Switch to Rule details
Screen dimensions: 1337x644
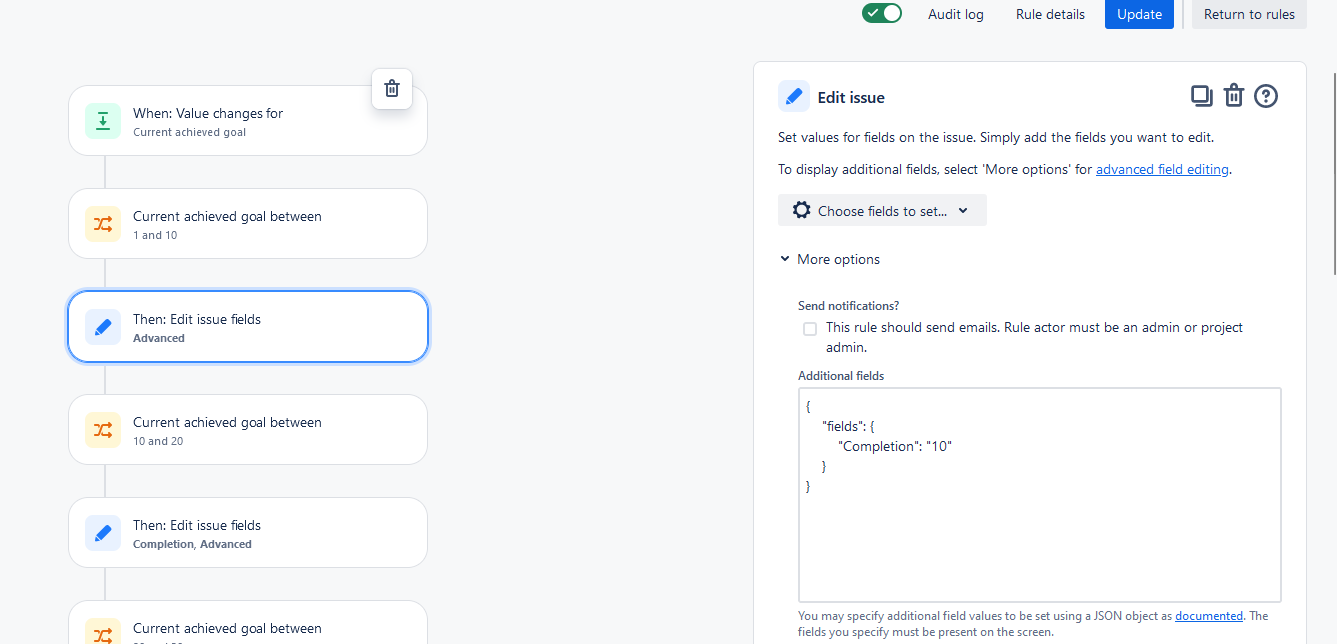1049,14
